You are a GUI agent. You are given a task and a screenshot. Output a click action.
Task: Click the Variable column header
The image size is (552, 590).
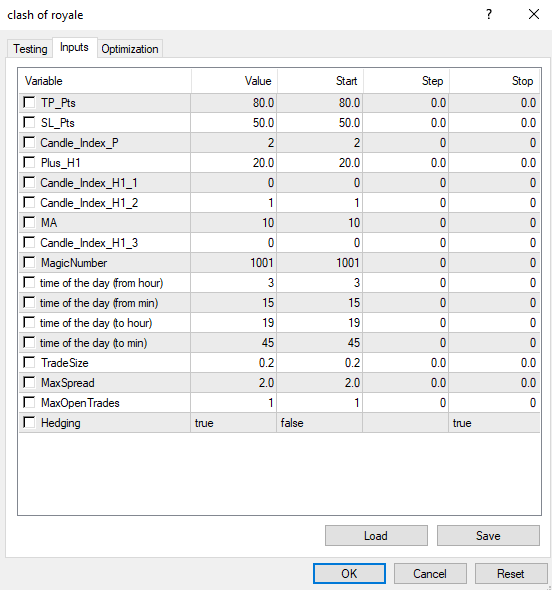pyautogui.click(x=105, y=81)
